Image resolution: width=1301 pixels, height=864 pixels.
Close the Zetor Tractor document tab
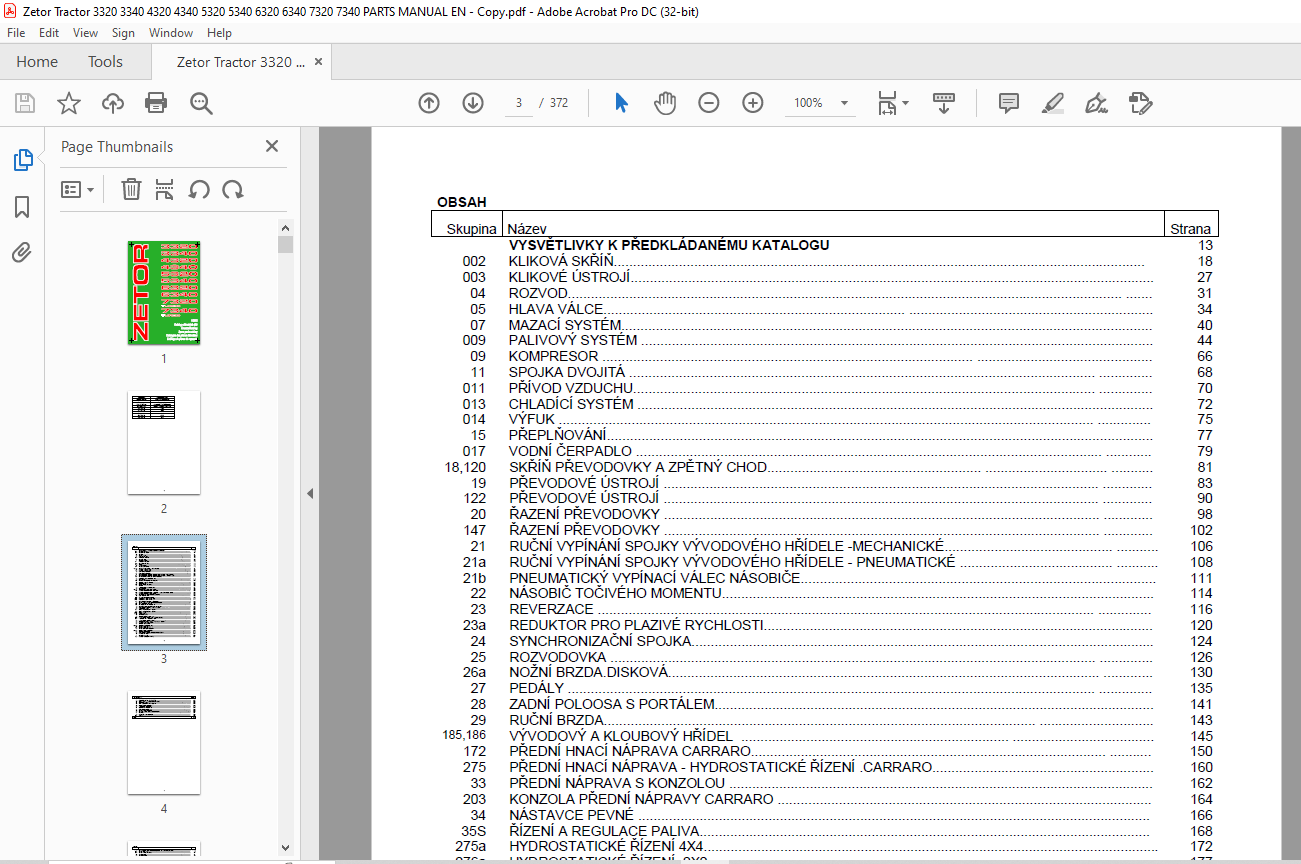(x=319, y=62)
